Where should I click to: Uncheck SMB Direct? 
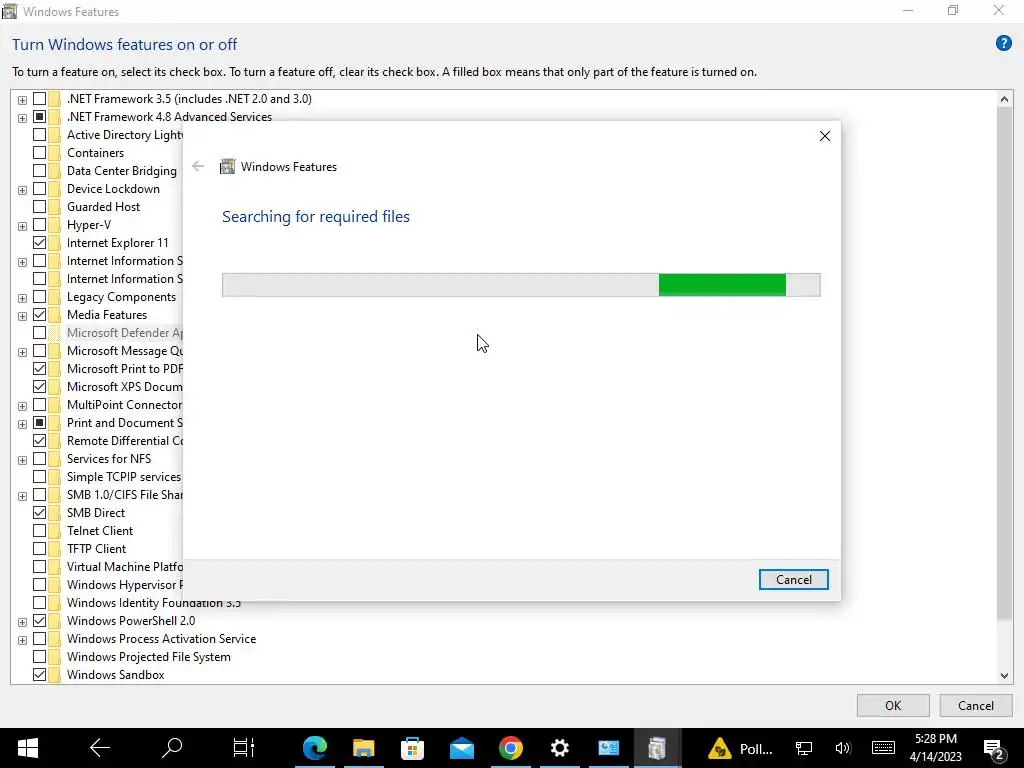click(39, 513)
